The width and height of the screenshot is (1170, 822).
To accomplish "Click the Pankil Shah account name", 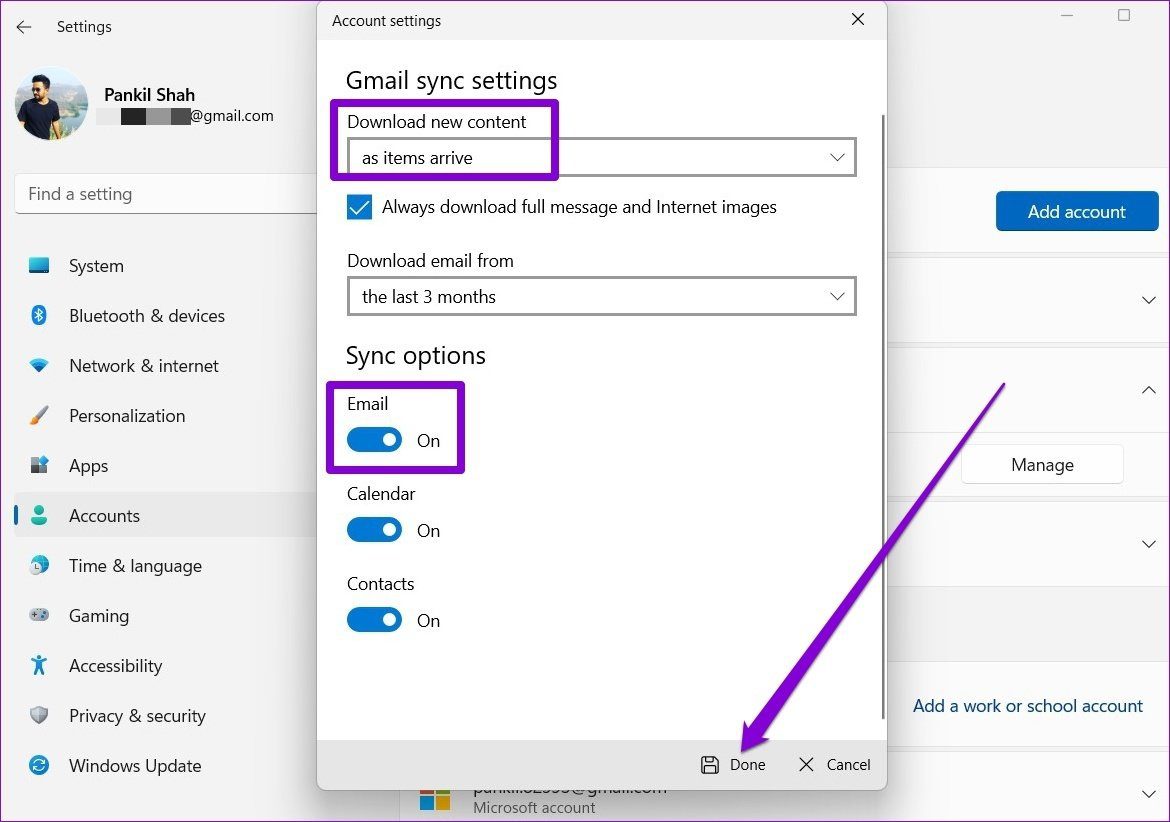I will pos(149,95).
